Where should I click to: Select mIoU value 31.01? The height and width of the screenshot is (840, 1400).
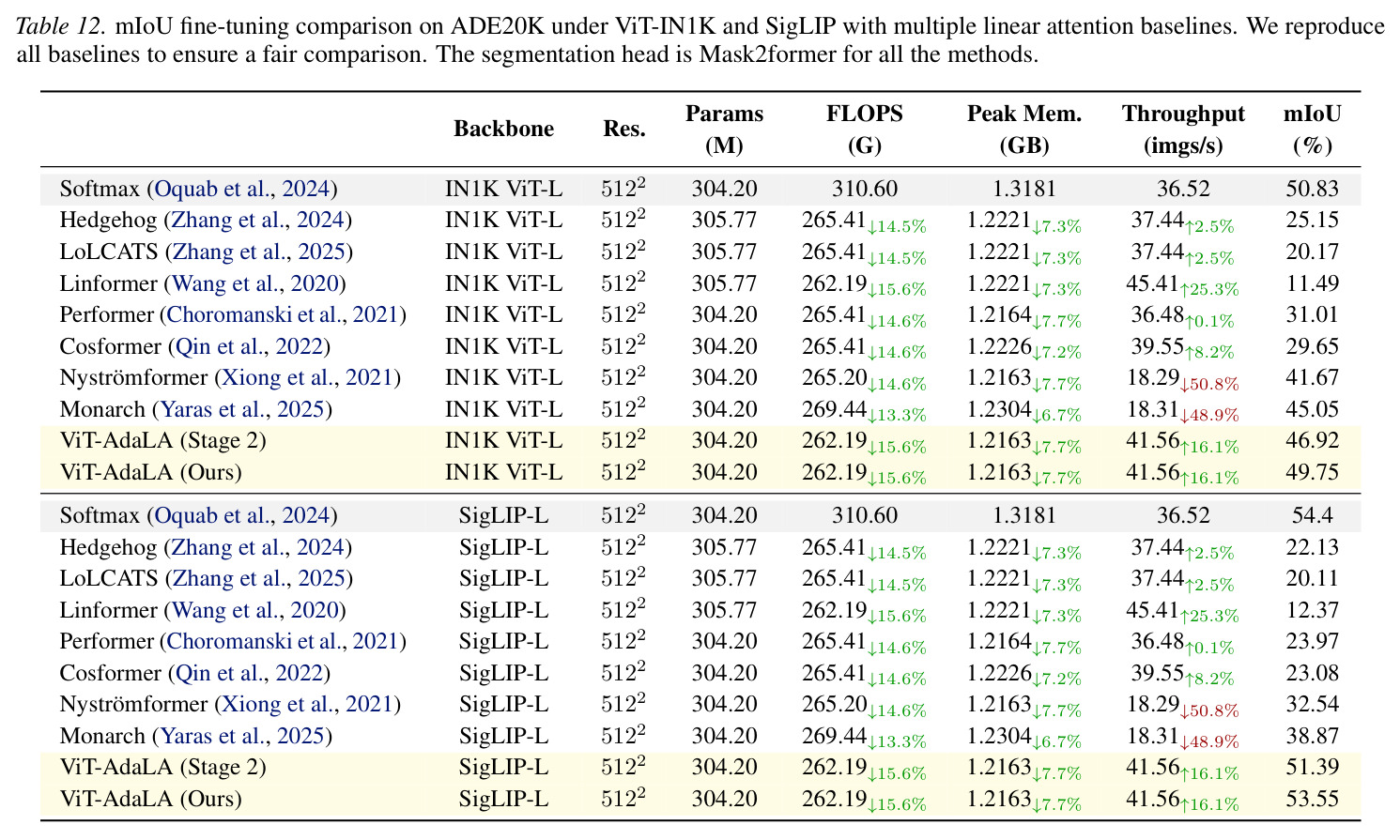1313,314
